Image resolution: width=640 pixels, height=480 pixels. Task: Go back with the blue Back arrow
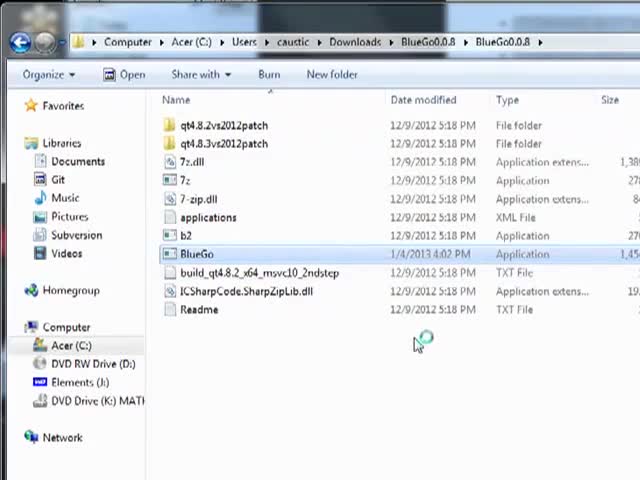[x=20, y=42]
